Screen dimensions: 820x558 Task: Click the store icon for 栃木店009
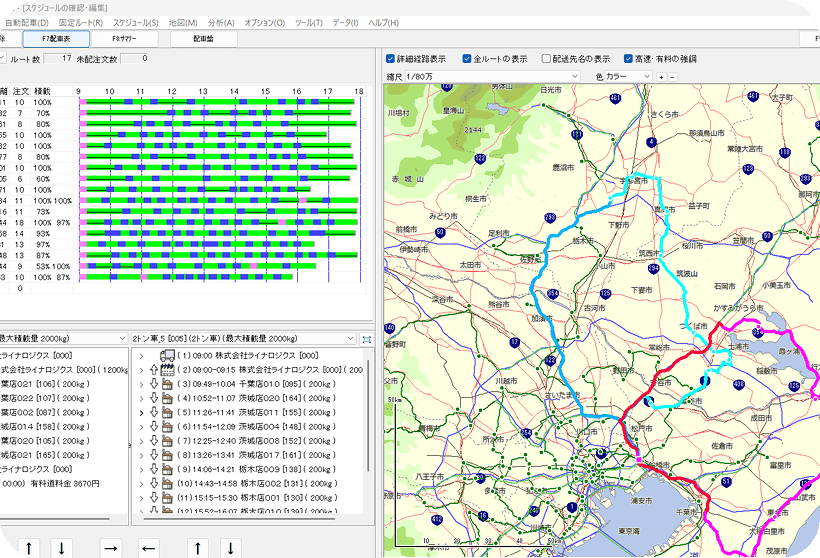point(167,469)
